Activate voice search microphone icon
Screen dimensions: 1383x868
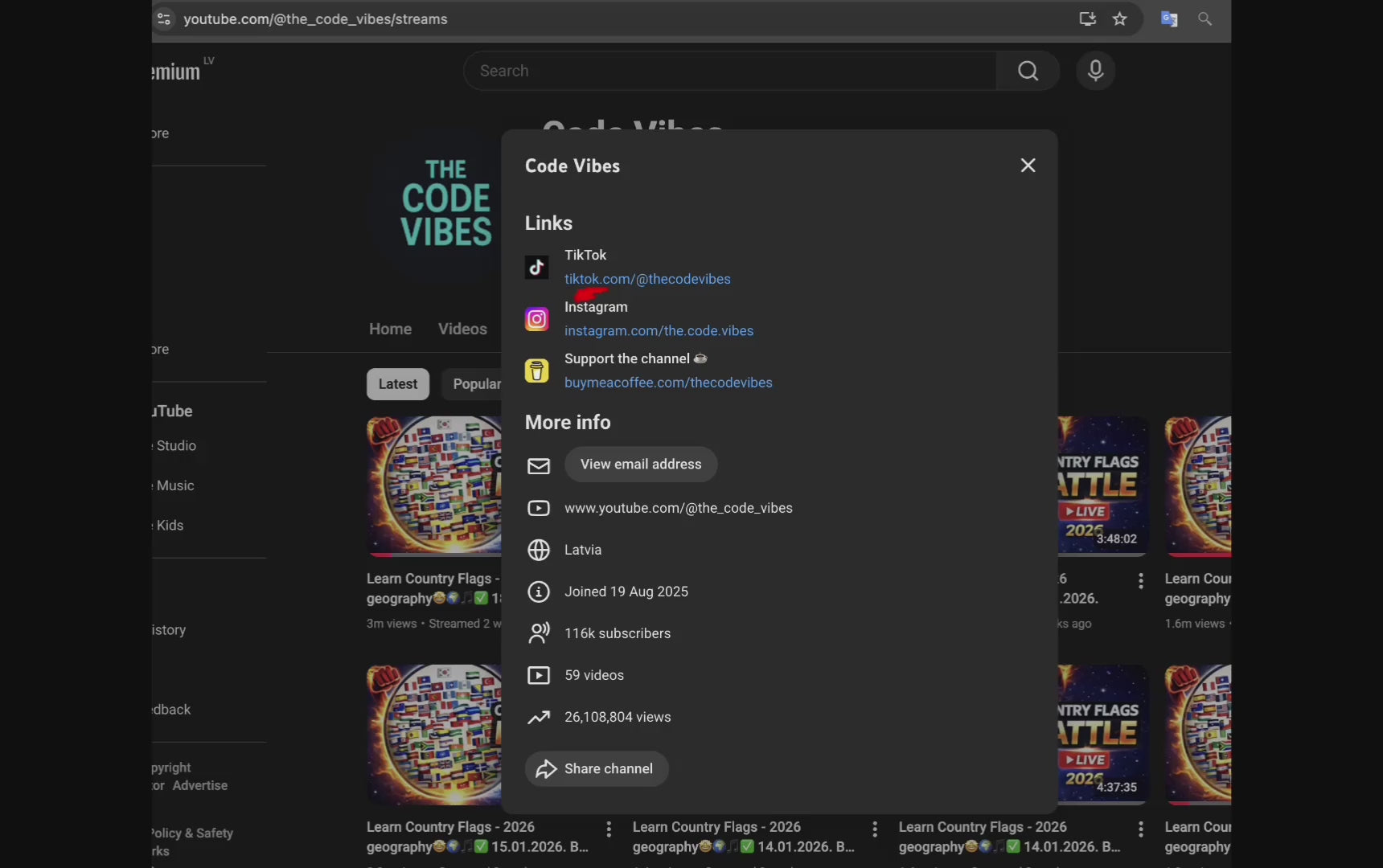point(1095,71)
